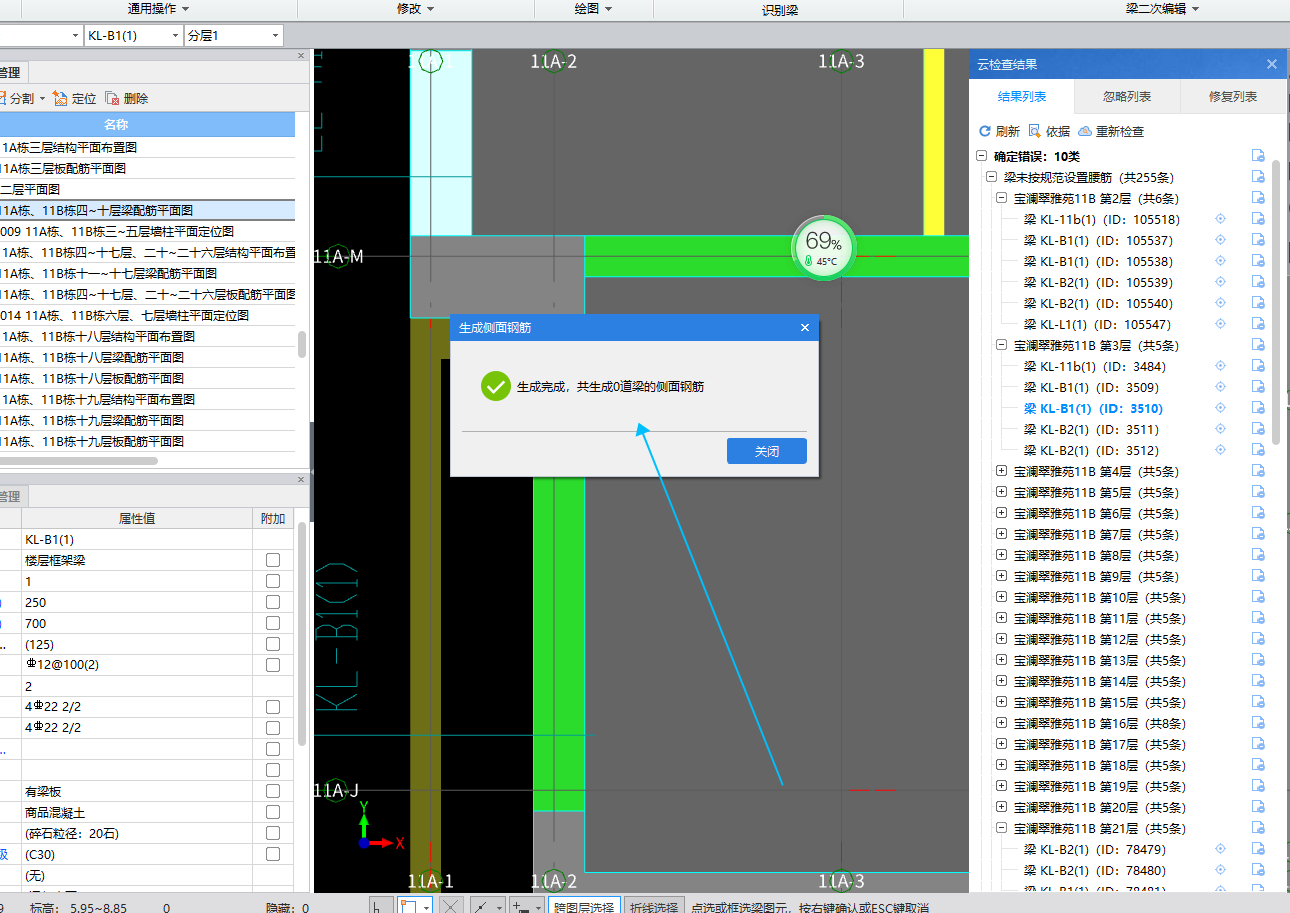
Task: Close the 云检查结果 panel
Action: 1272,64
